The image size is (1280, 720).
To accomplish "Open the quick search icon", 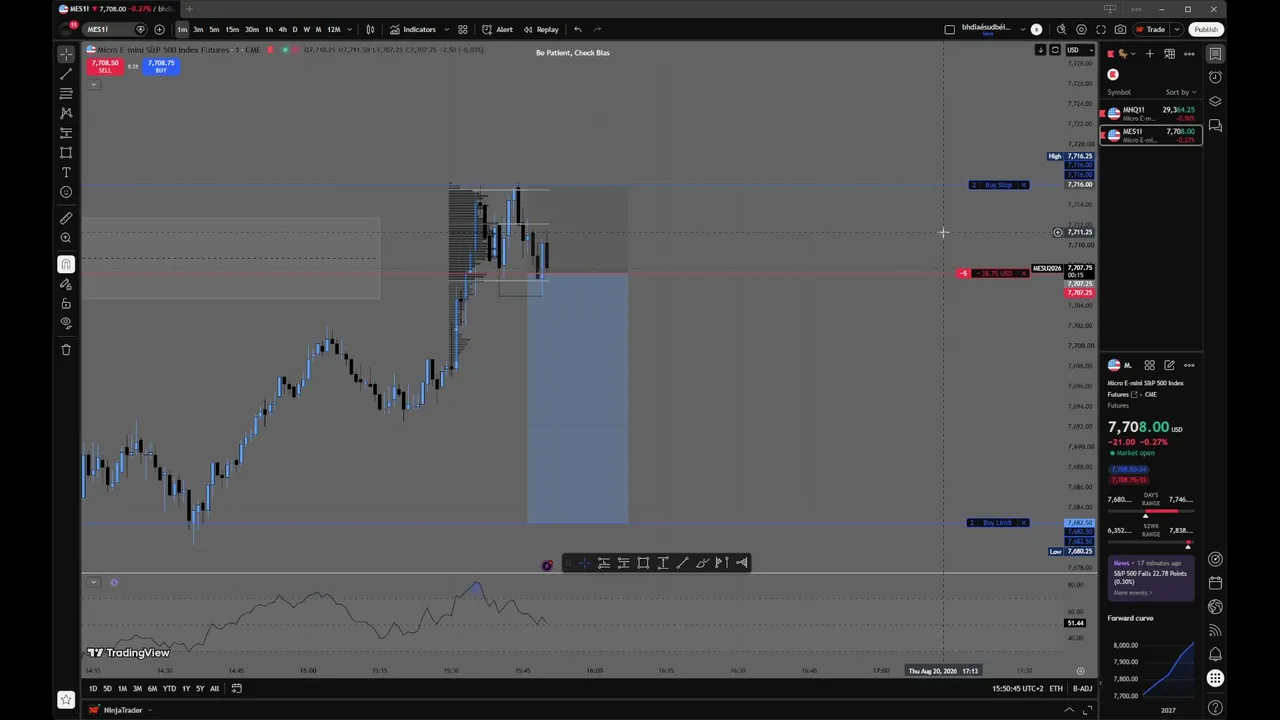I will [1061, 29].
